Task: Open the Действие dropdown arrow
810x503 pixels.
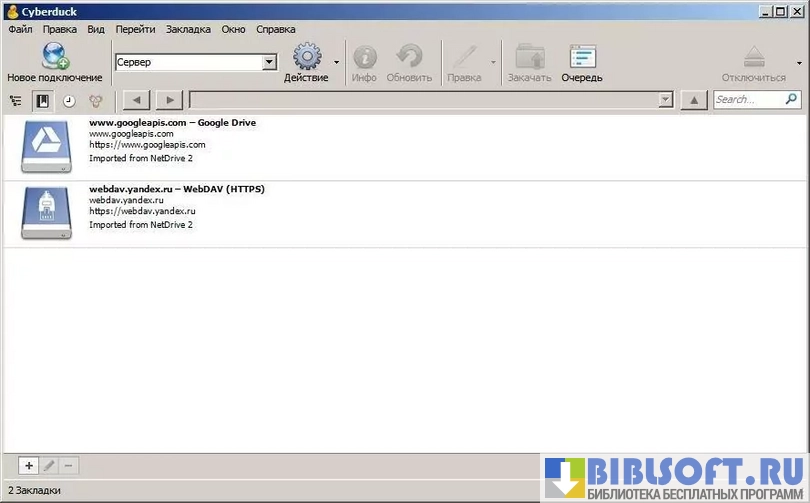Action: [x=336, y=63]
